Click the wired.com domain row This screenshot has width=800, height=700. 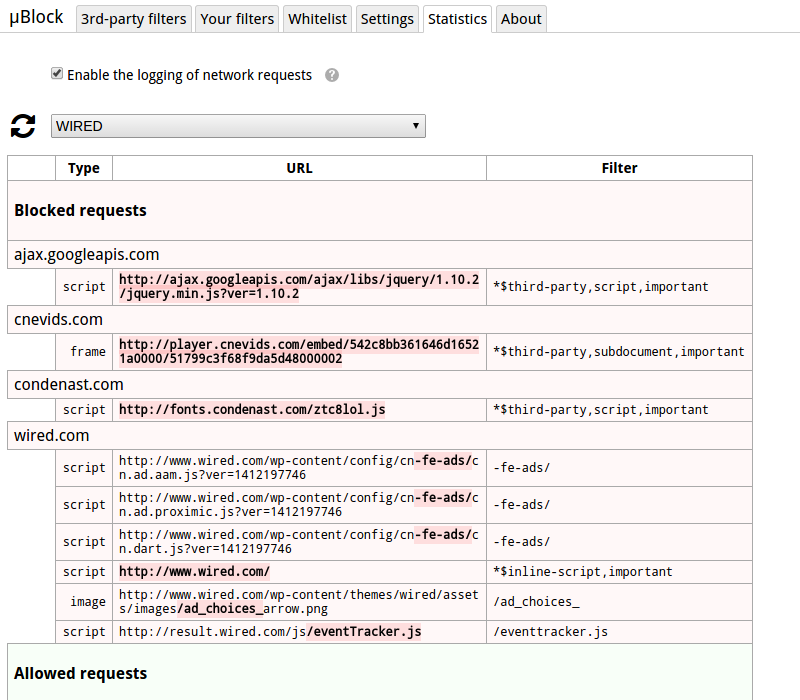click(x=380, y=435)
